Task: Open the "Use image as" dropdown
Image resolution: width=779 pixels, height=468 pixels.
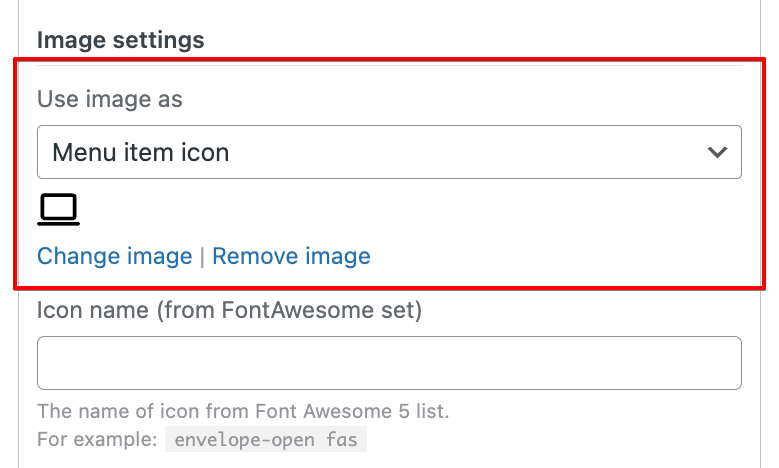Action: (x=390, y=152)
